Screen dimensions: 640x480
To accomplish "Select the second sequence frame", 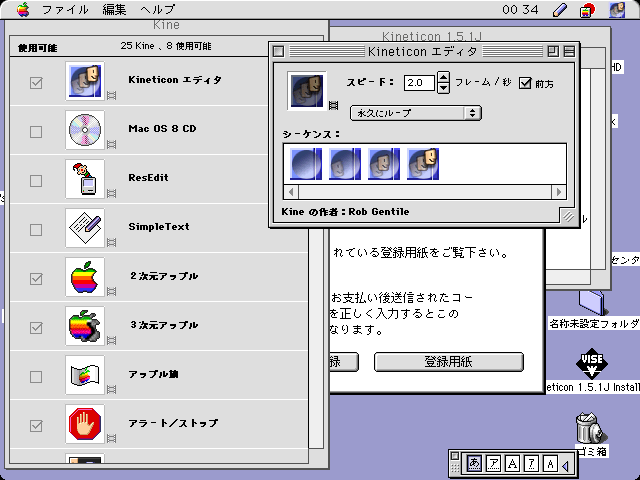I will tap(345, 164).
